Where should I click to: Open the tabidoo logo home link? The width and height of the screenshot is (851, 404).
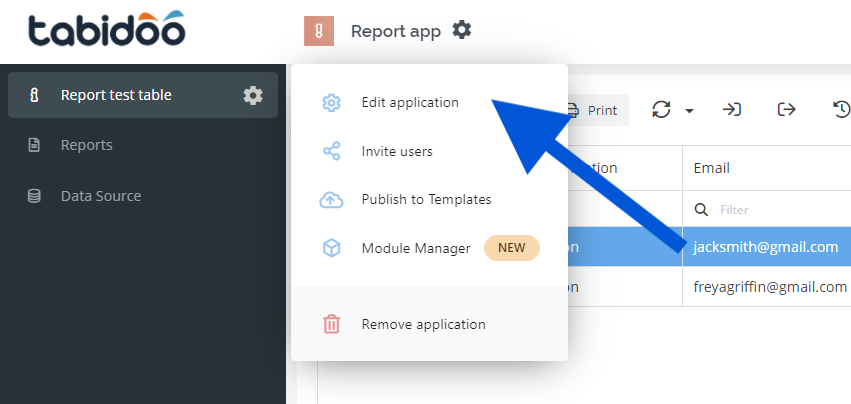pos(107,29)
